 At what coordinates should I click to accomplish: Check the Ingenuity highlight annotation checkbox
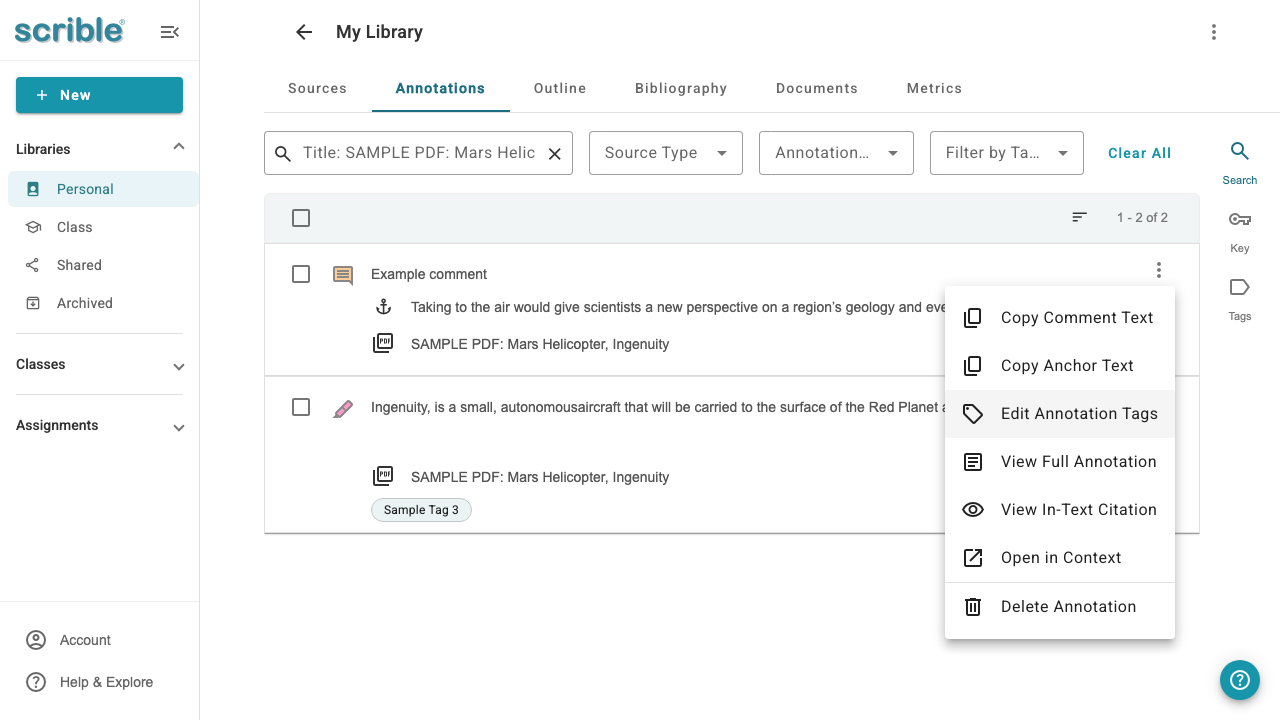pos(301,407)
